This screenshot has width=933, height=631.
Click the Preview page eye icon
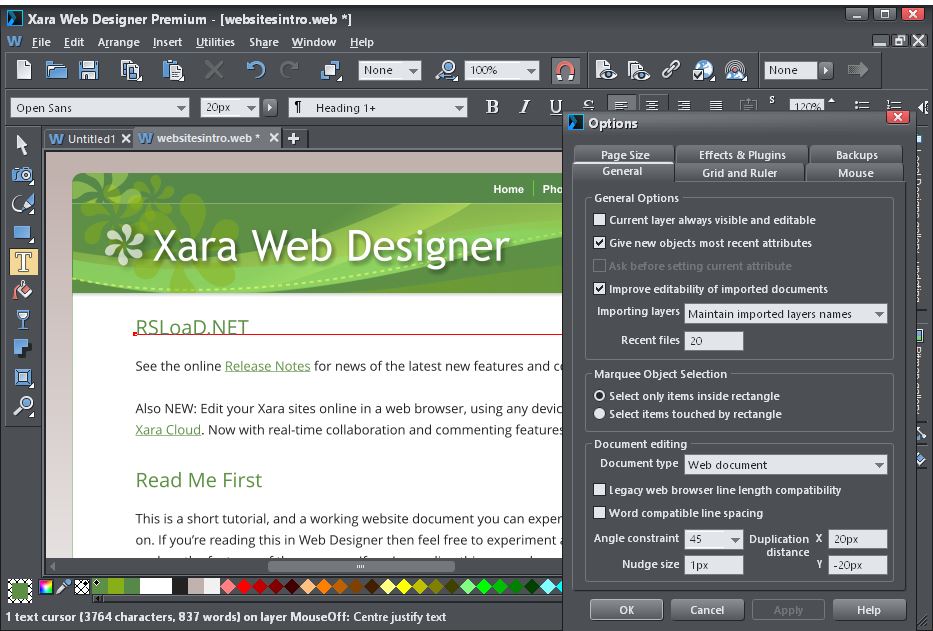pyautogui.click(x=606, y=70)
